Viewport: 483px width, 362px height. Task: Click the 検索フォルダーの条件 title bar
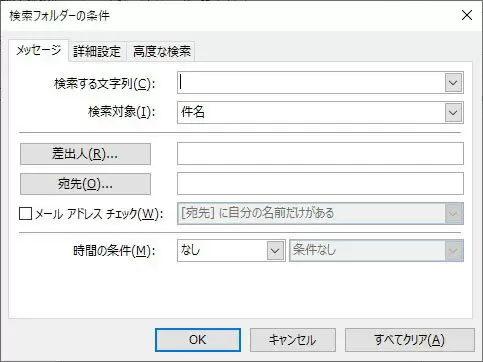[233, 15]
